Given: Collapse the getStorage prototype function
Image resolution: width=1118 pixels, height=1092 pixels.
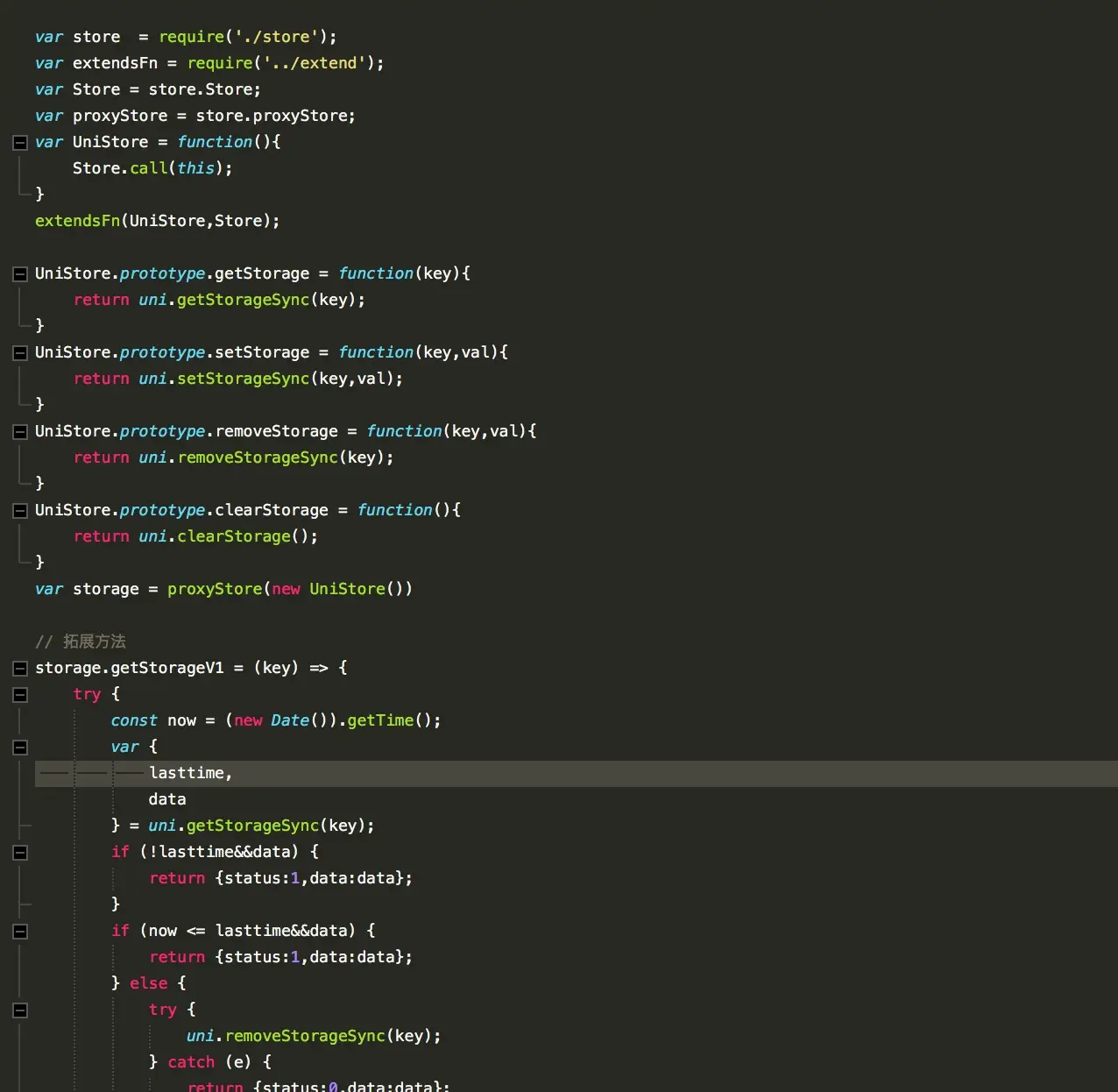Looking at the screenshot, I should (x=20, y=274).
